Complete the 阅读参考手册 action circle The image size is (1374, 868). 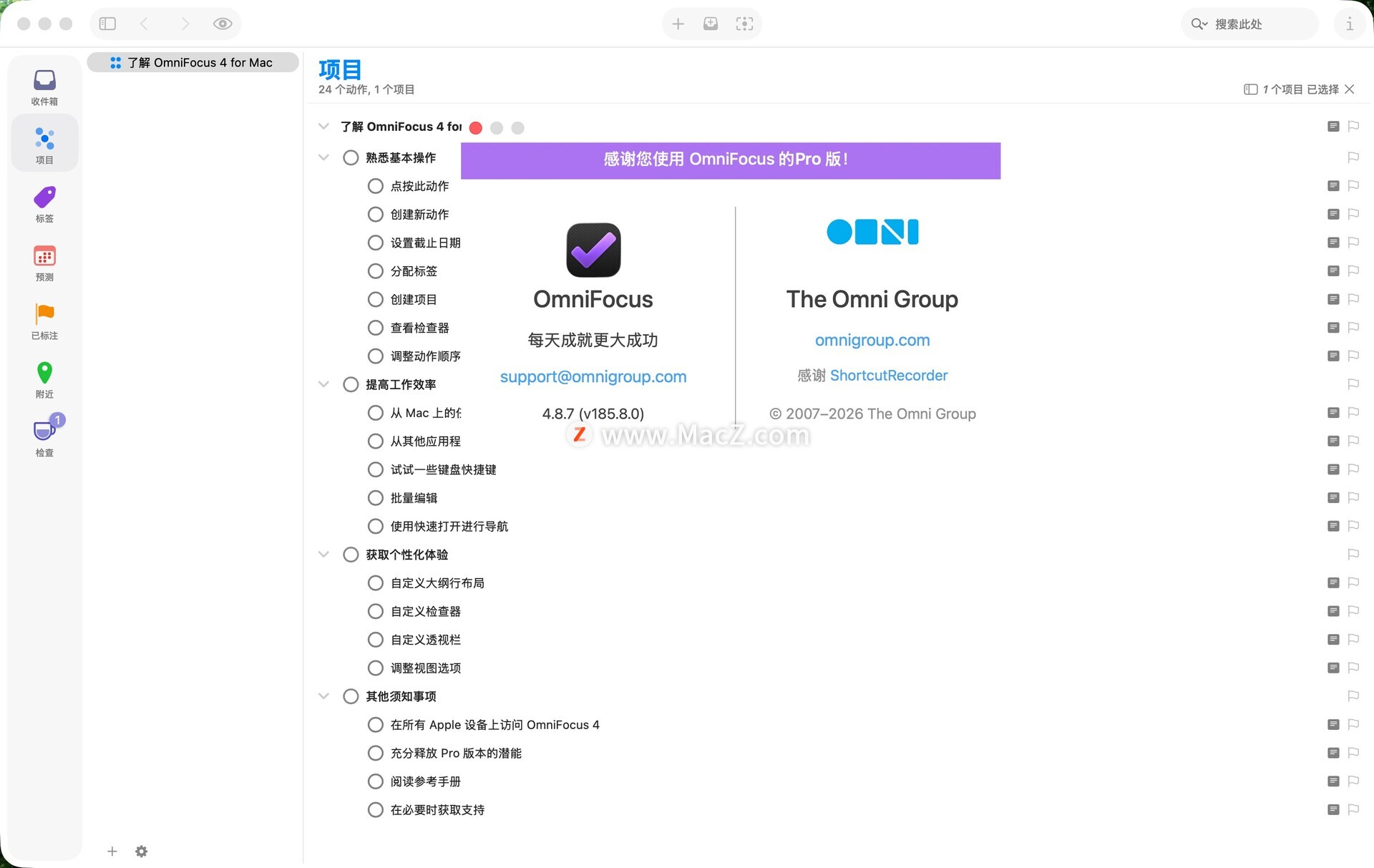(x=375, y=781)
